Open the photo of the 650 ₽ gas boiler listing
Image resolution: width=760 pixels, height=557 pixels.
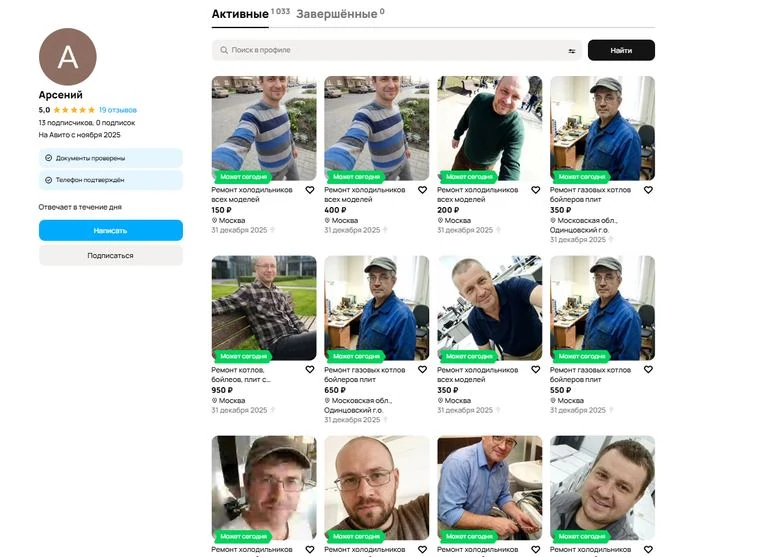tap(377, 308)
